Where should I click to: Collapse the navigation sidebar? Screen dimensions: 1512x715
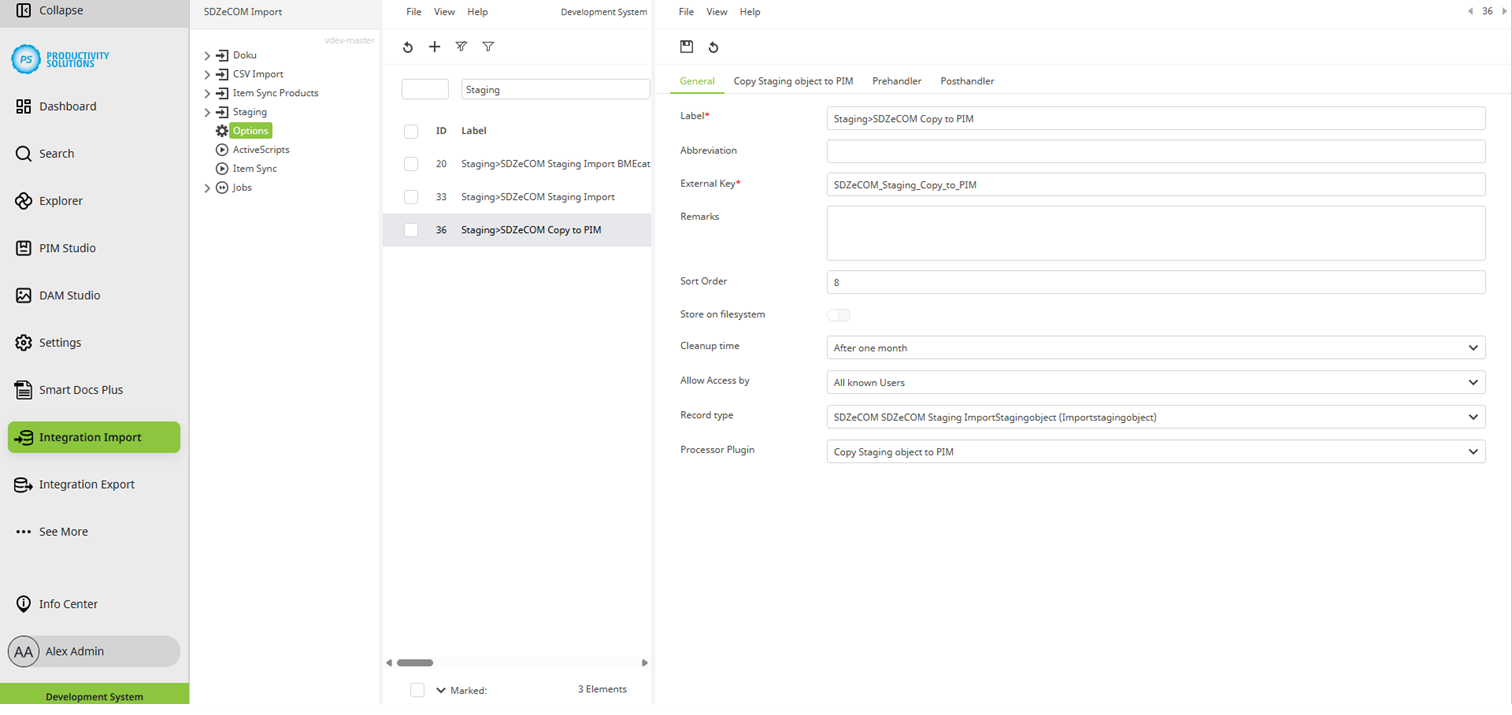pyautogui.click(x=42, y=12)
